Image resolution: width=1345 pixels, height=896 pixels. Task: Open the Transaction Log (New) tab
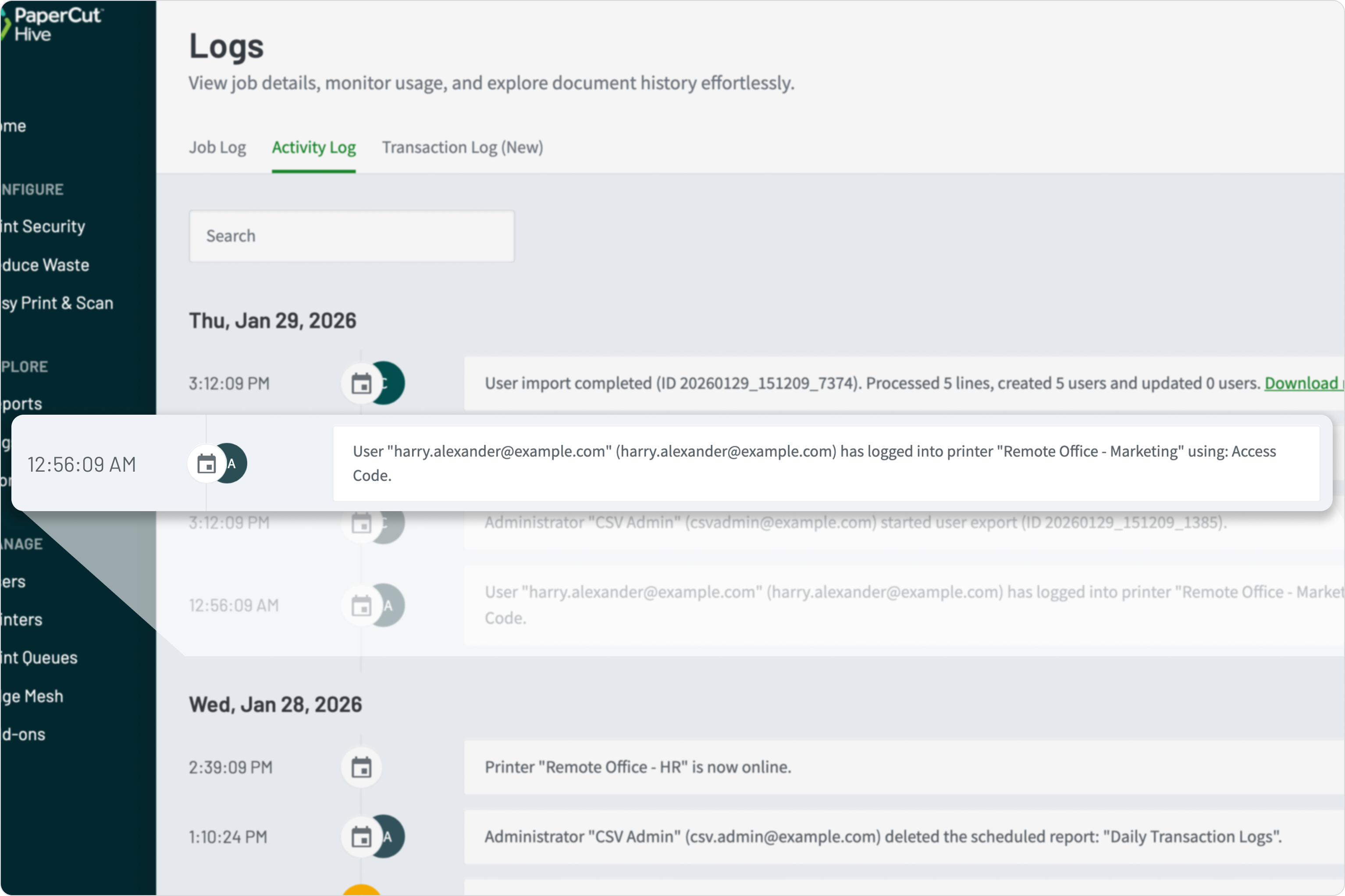coord(462,147)
